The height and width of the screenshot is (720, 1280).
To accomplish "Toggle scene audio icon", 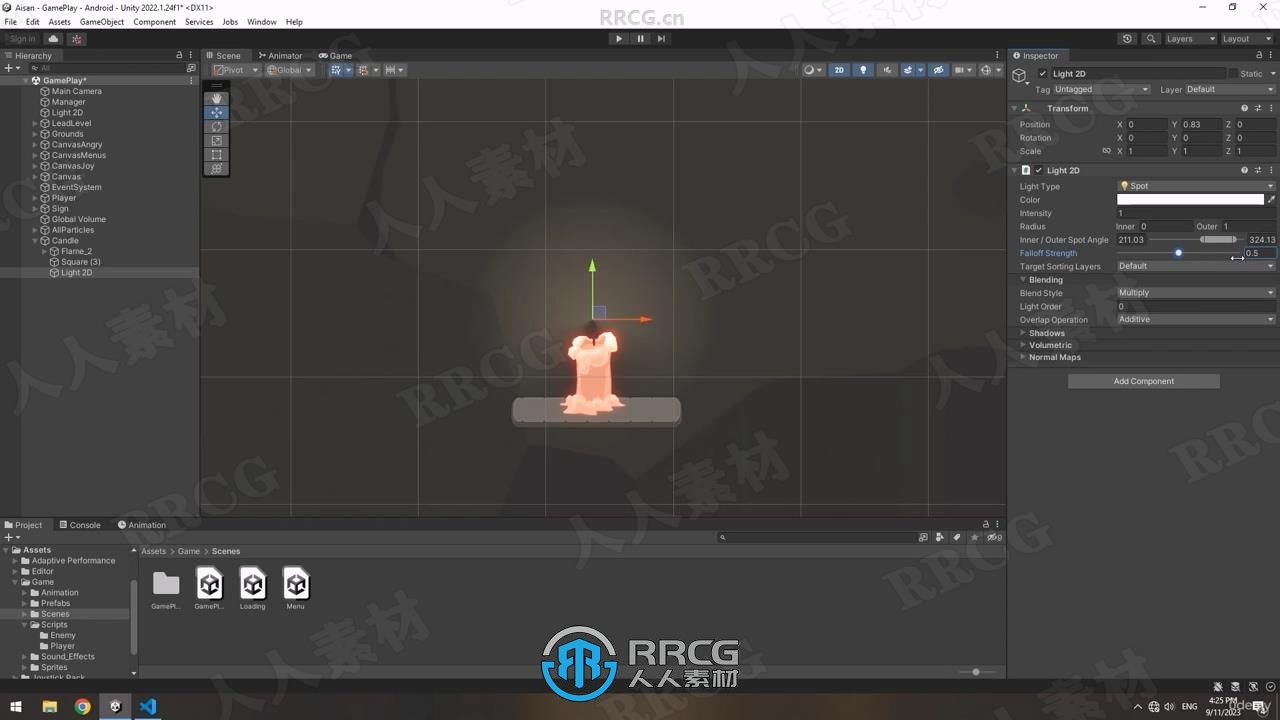I will coord(887,70).
